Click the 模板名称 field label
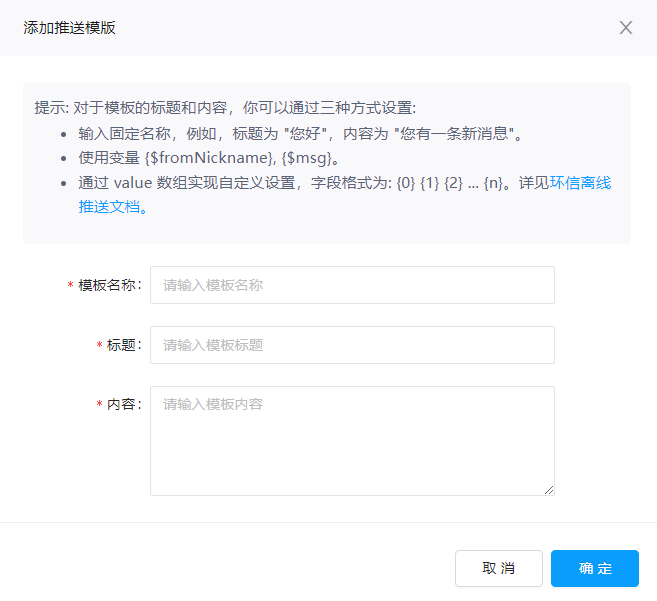Screen dimensions: 657x601 coord(110,285)
